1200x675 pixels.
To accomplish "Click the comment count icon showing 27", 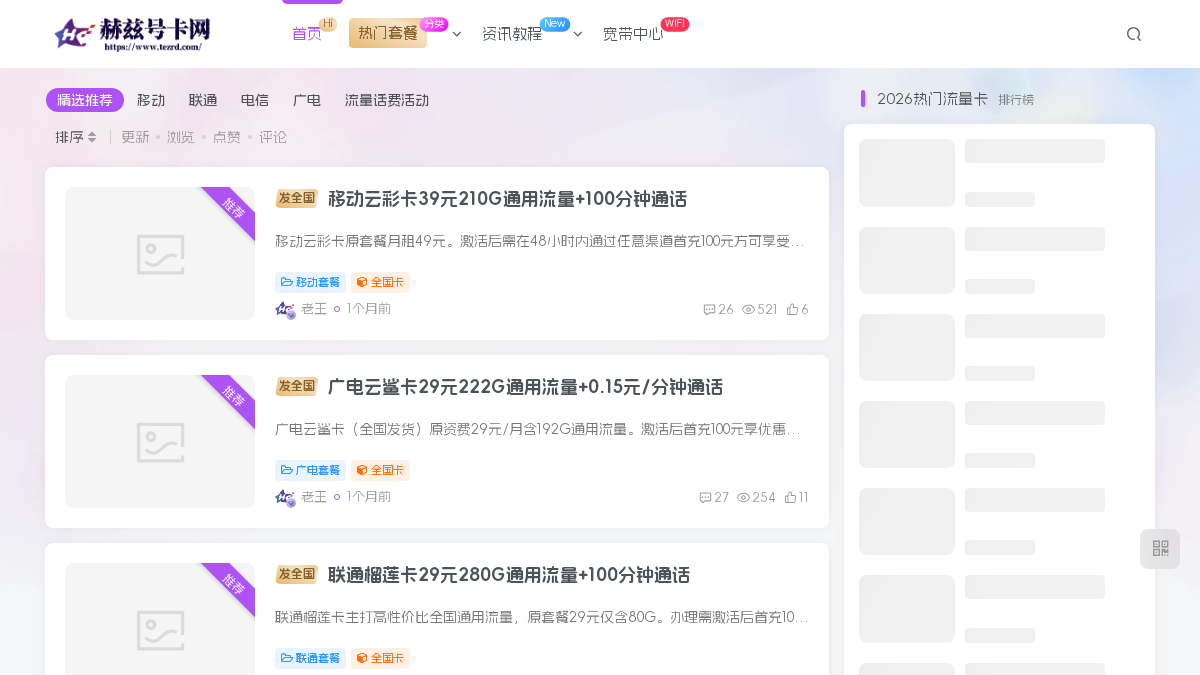I will [705, 498].
